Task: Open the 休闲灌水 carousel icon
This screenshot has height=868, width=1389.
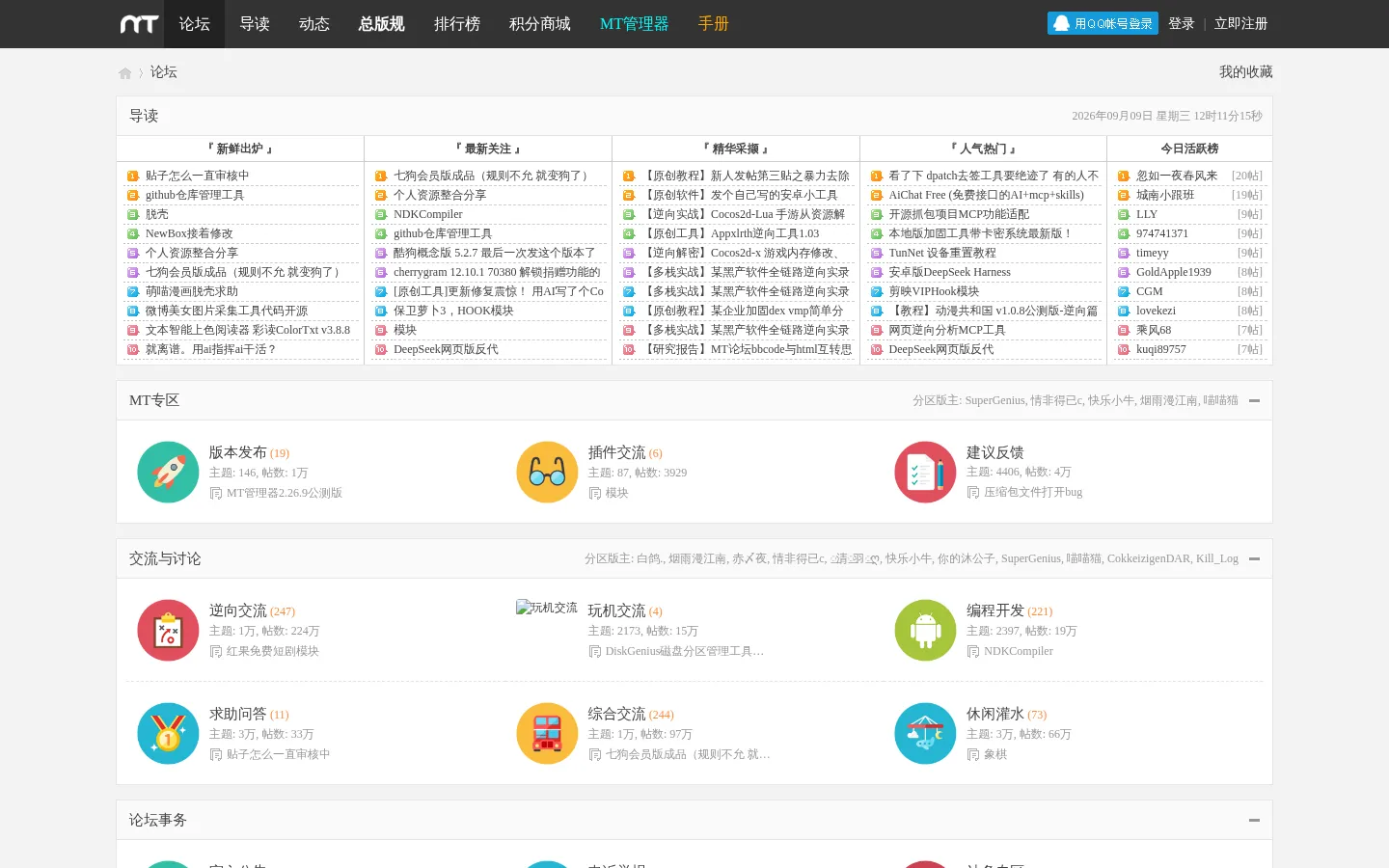Action: tap(925, 733)
